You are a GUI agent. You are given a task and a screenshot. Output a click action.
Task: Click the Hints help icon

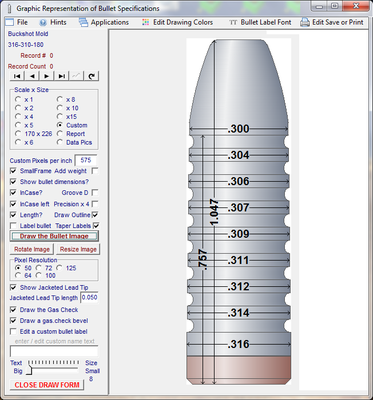point(43,23)
